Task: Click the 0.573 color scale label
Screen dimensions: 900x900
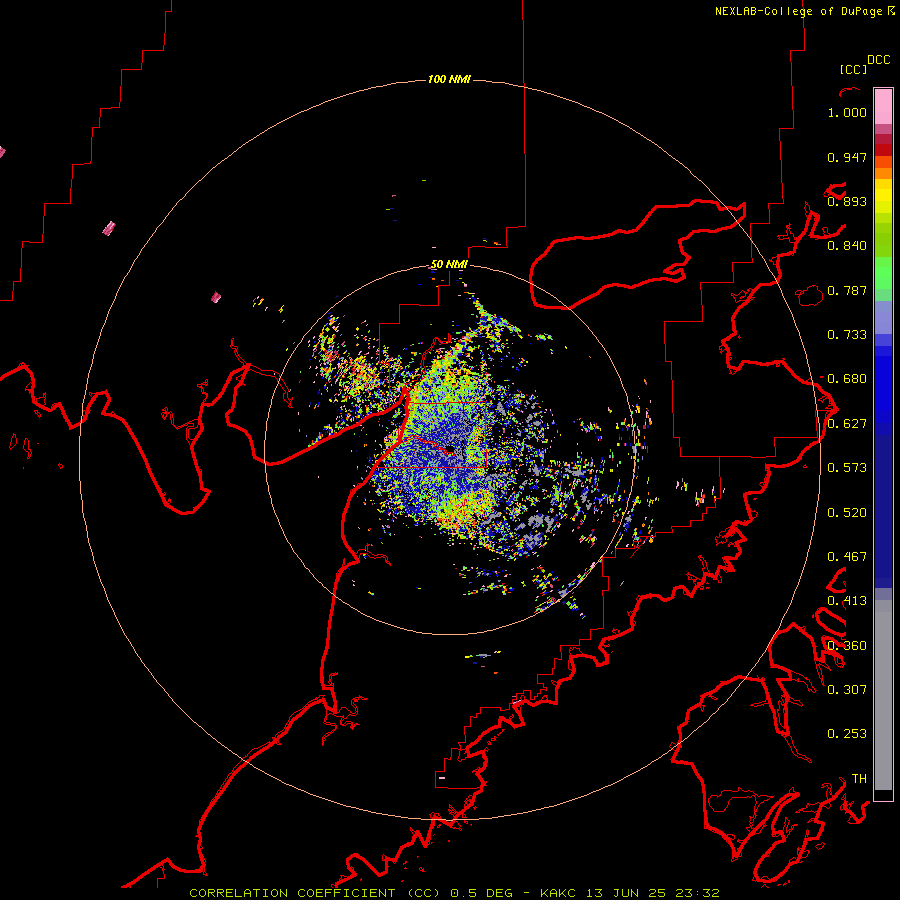Action: tap(847, 468)
